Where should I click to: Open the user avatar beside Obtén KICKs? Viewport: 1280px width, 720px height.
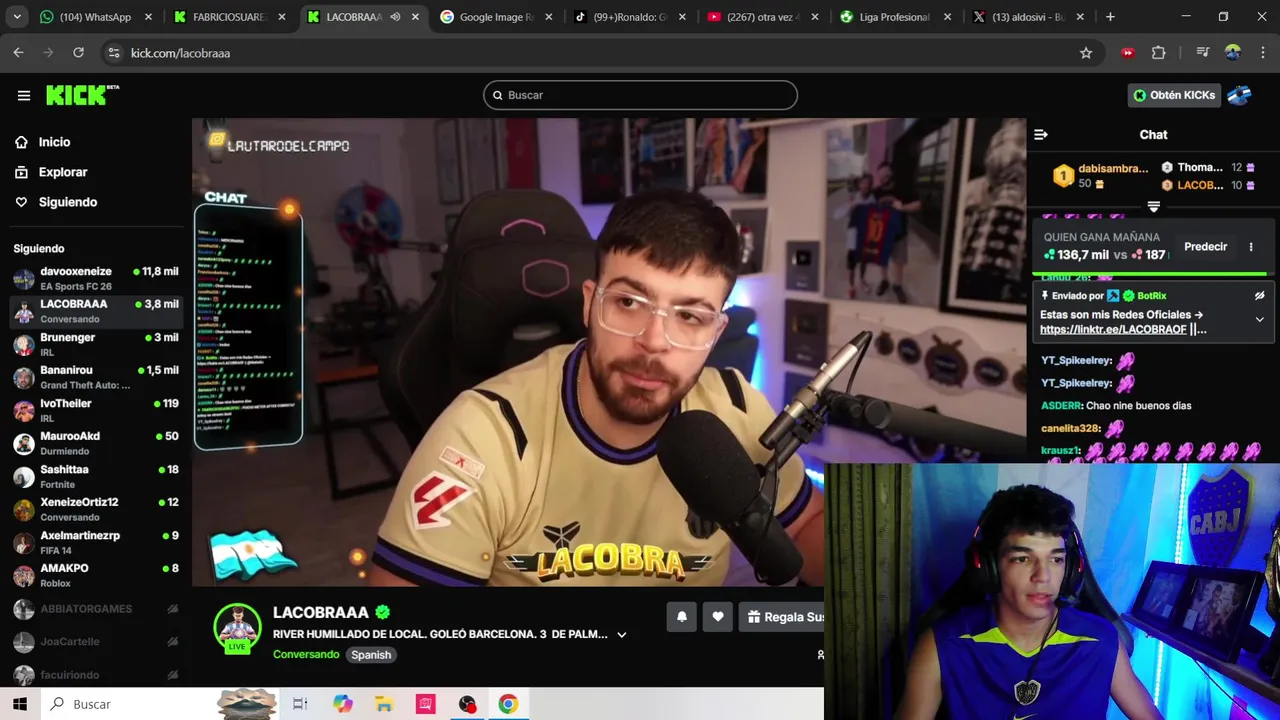coord(1239,95)
